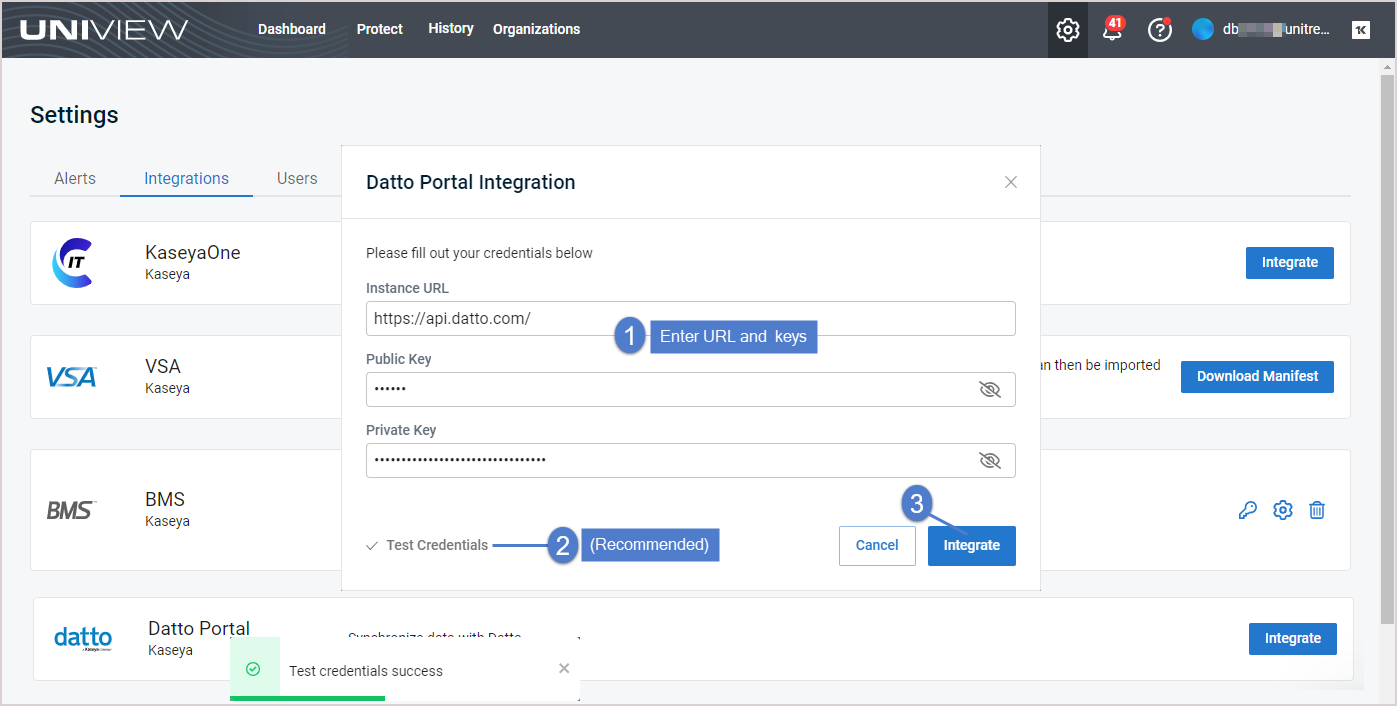Click the BMS integration name
Screen dimensions: 1397x706
point(165,499)
